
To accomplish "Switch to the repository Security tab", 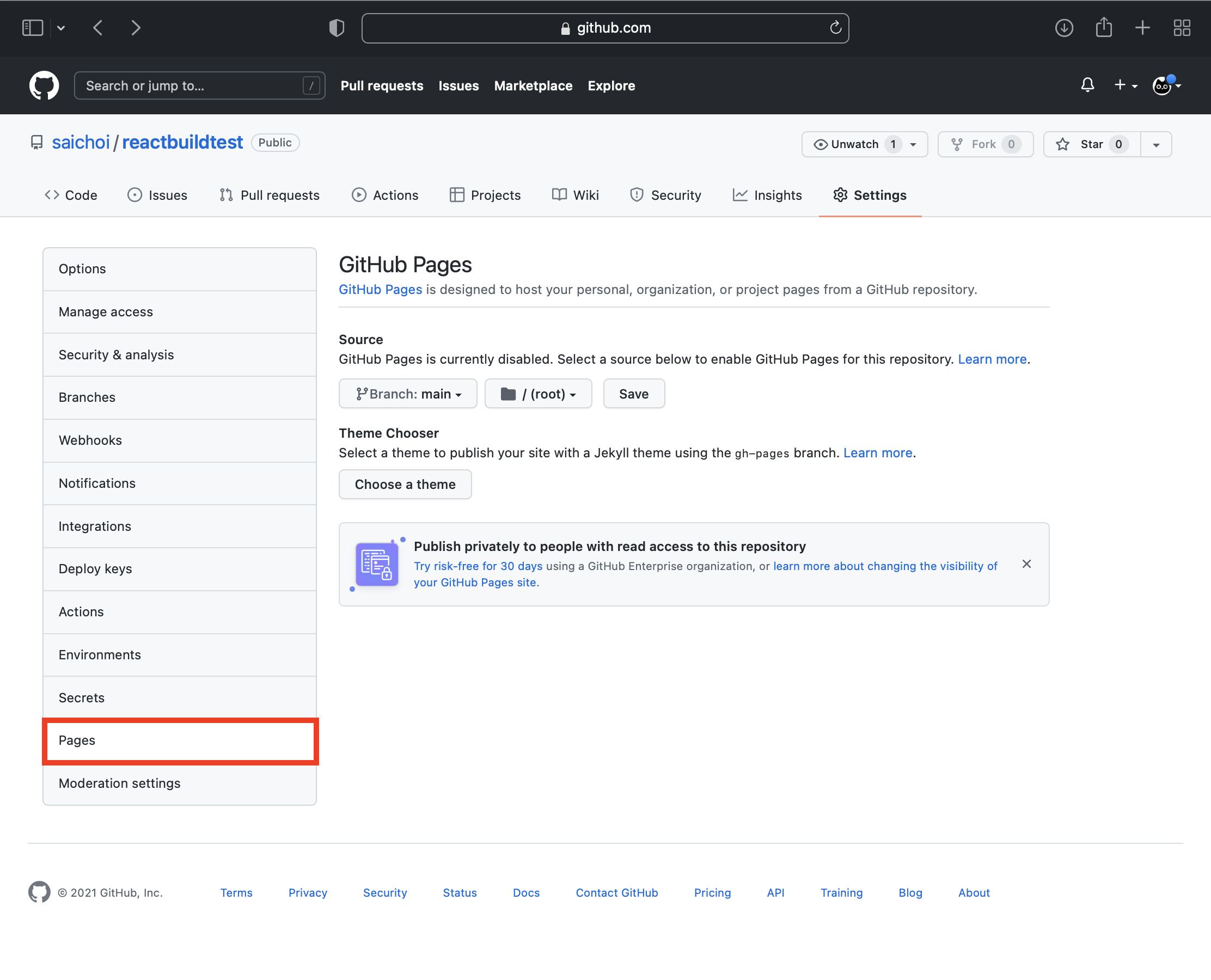I will click(665, 195).
